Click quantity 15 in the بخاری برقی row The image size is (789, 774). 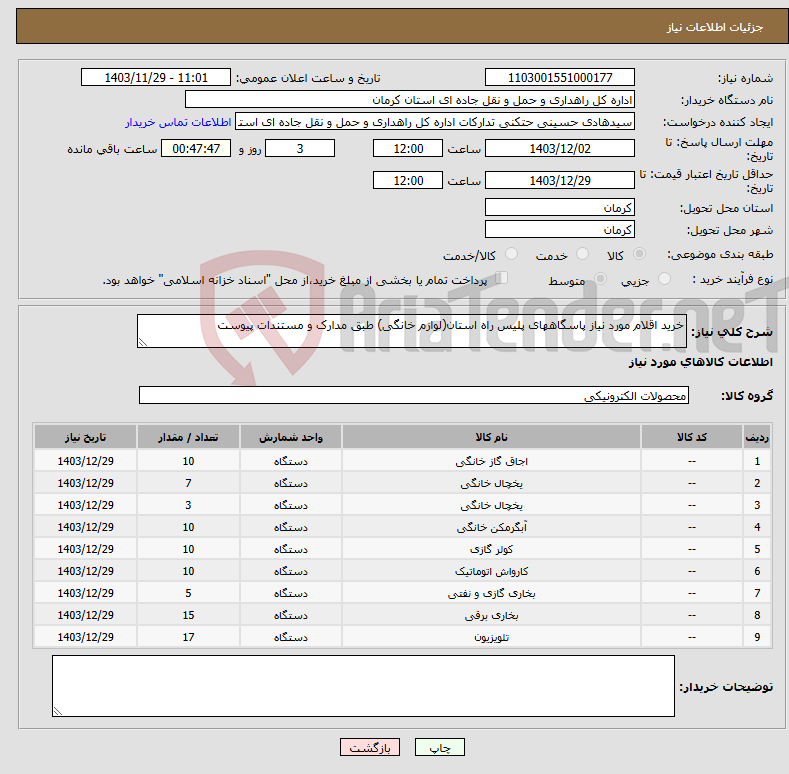coord(188,615)
